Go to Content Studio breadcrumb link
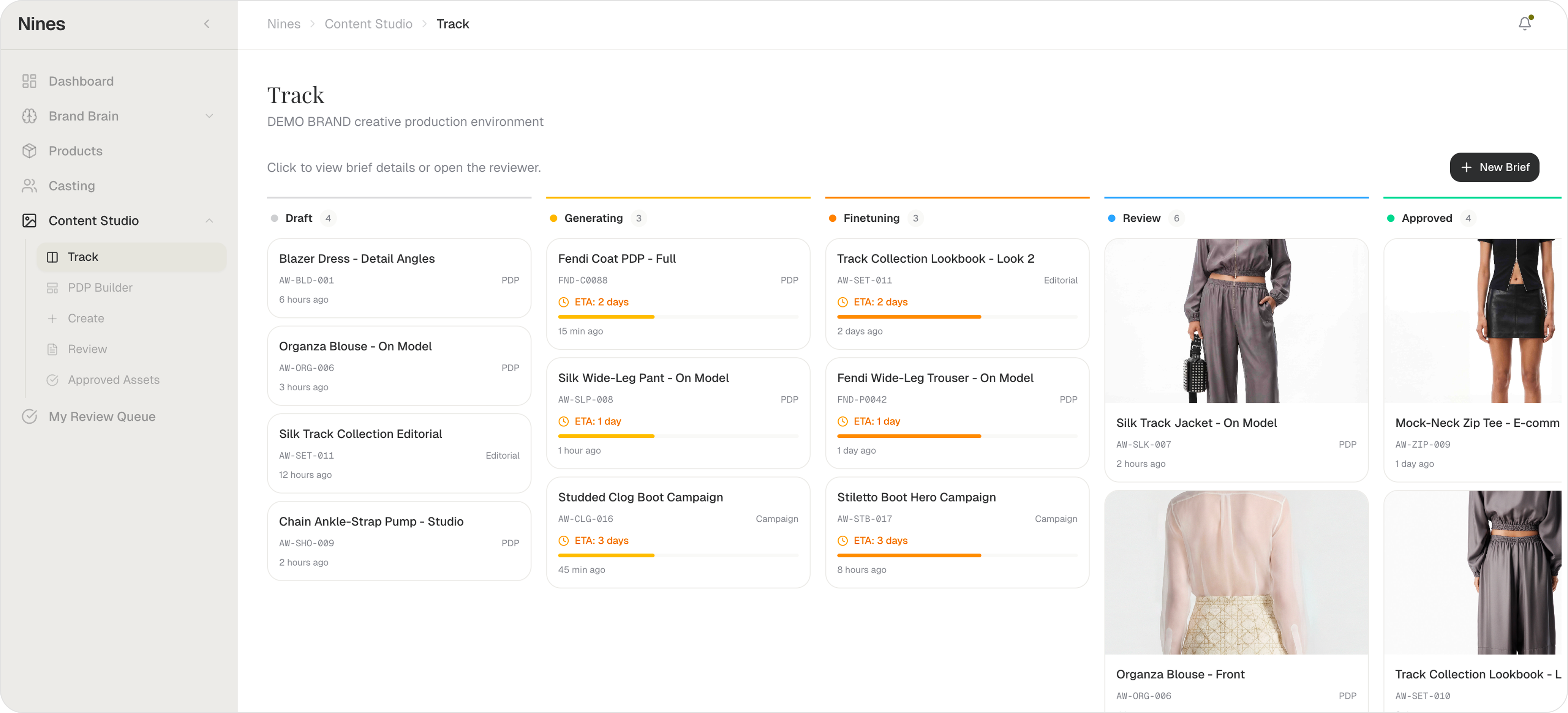 coord(368,24)
